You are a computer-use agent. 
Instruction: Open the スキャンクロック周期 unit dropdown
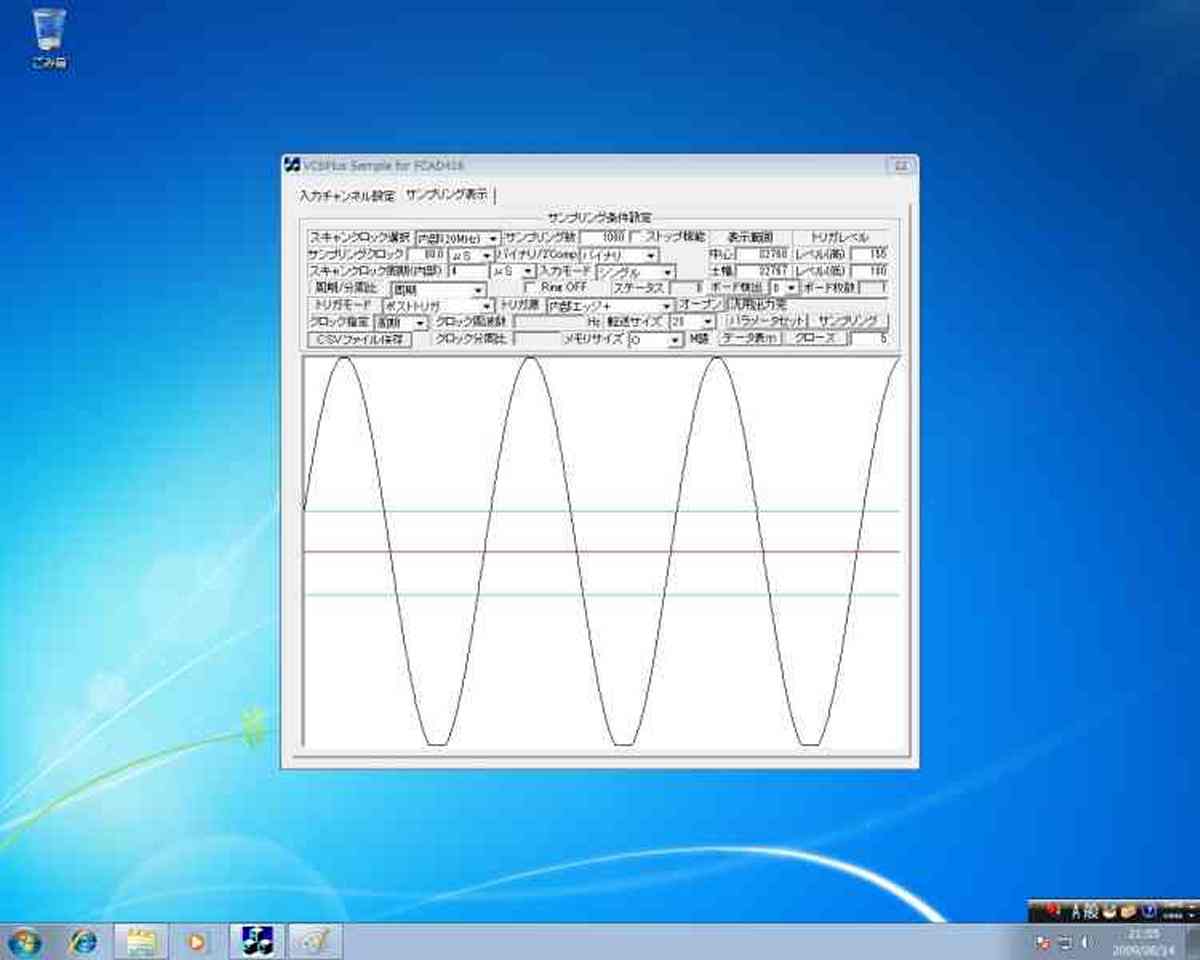pyautogui.click(x=512, y=271)
